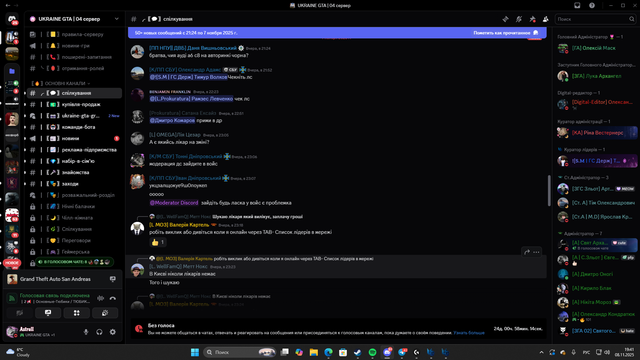Open новини-гри announcement channel
This screenshot has width=640, height=360.
coord(73,46)
